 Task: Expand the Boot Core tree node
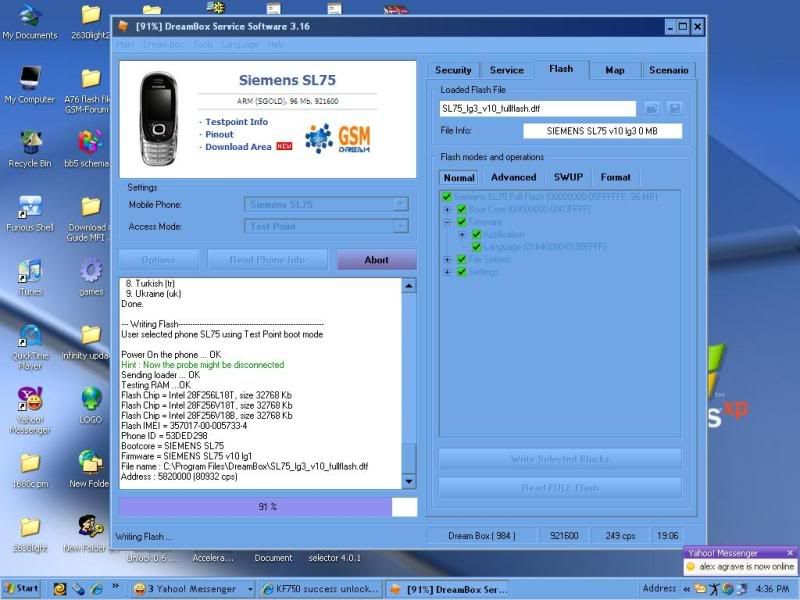447,209
